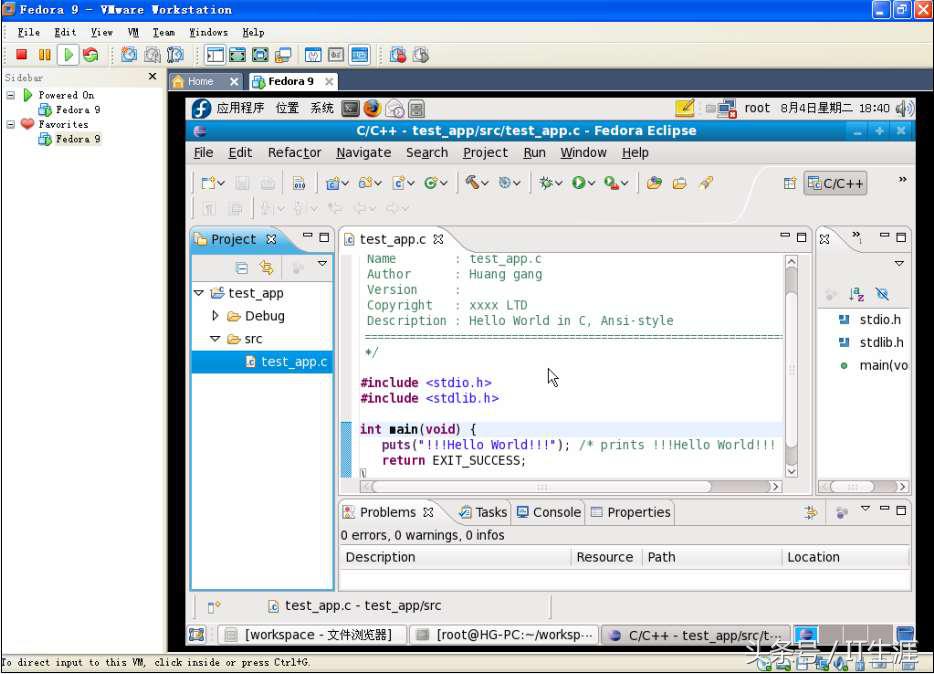Viewport: 934px width, 674px height.
Task: Toggle hiding non-public members in Outline
Action: (x=880, y=293)
